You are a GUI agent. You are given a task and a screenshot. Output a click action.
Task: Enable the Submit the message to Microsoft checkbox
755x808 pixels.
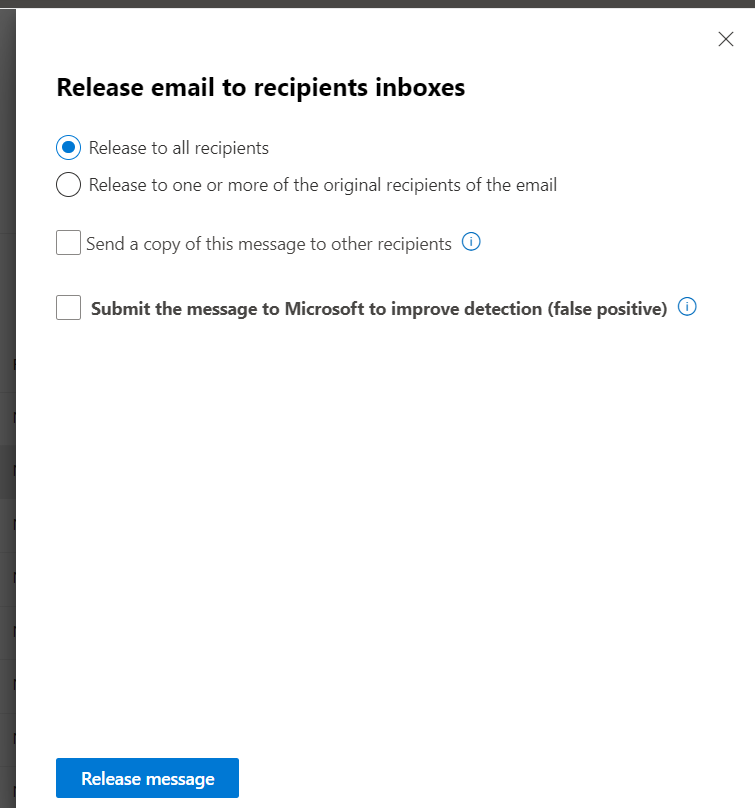coord(68,308)
